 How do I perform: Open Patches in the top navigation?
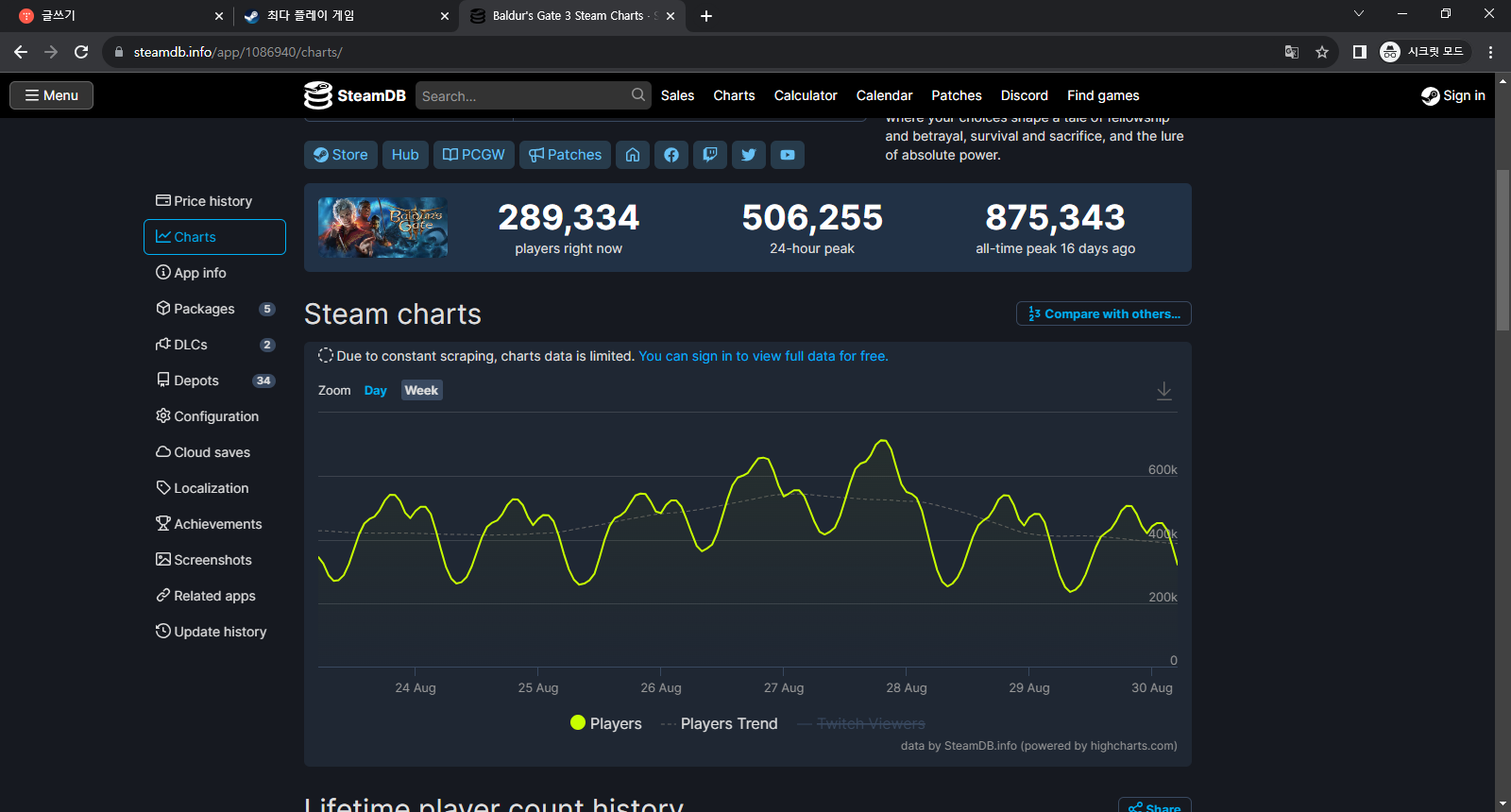957,95
